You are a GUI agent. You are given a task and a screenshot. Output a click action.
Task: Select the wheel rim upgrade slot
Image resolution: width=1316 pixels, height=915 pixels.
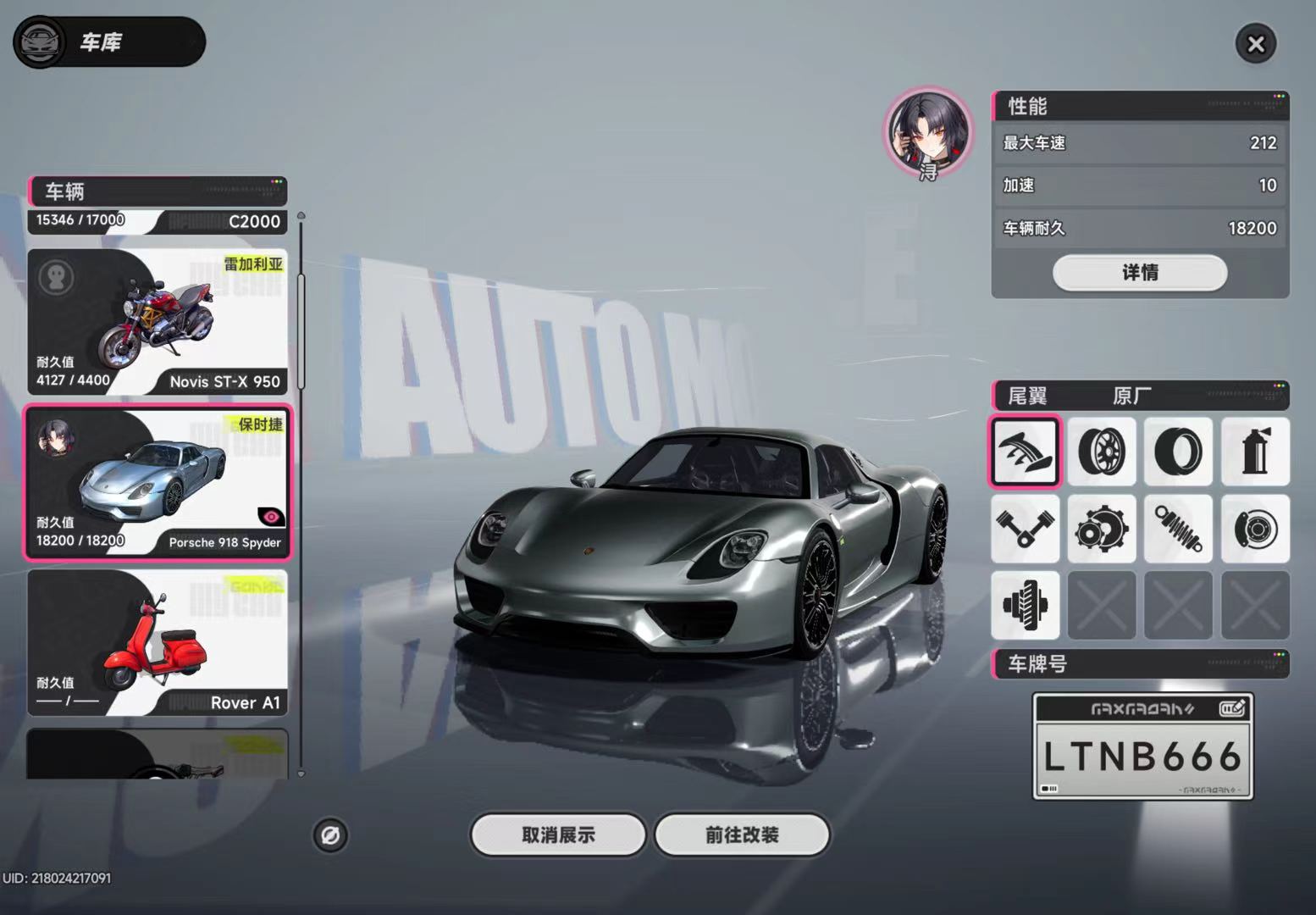(x=1102, y=452)
